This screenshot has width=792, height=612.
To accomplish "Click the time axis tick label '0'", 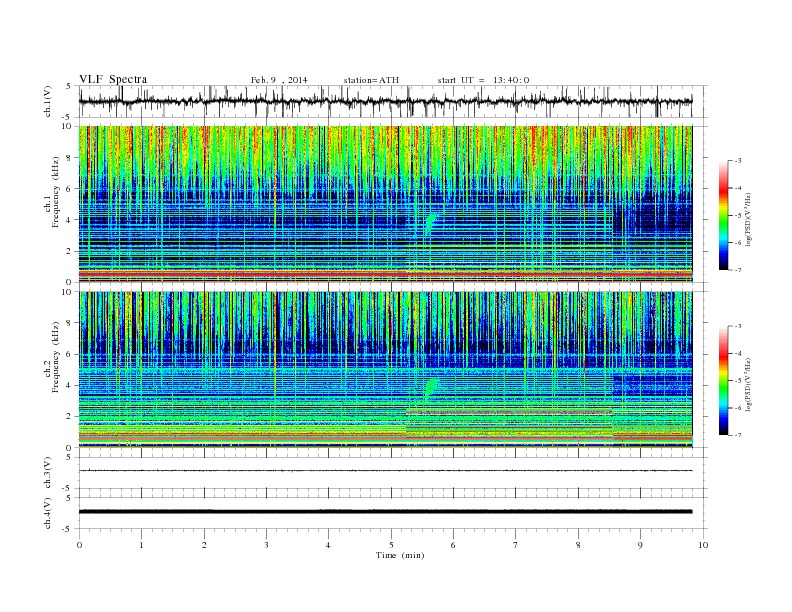I will tap(79, 545).
